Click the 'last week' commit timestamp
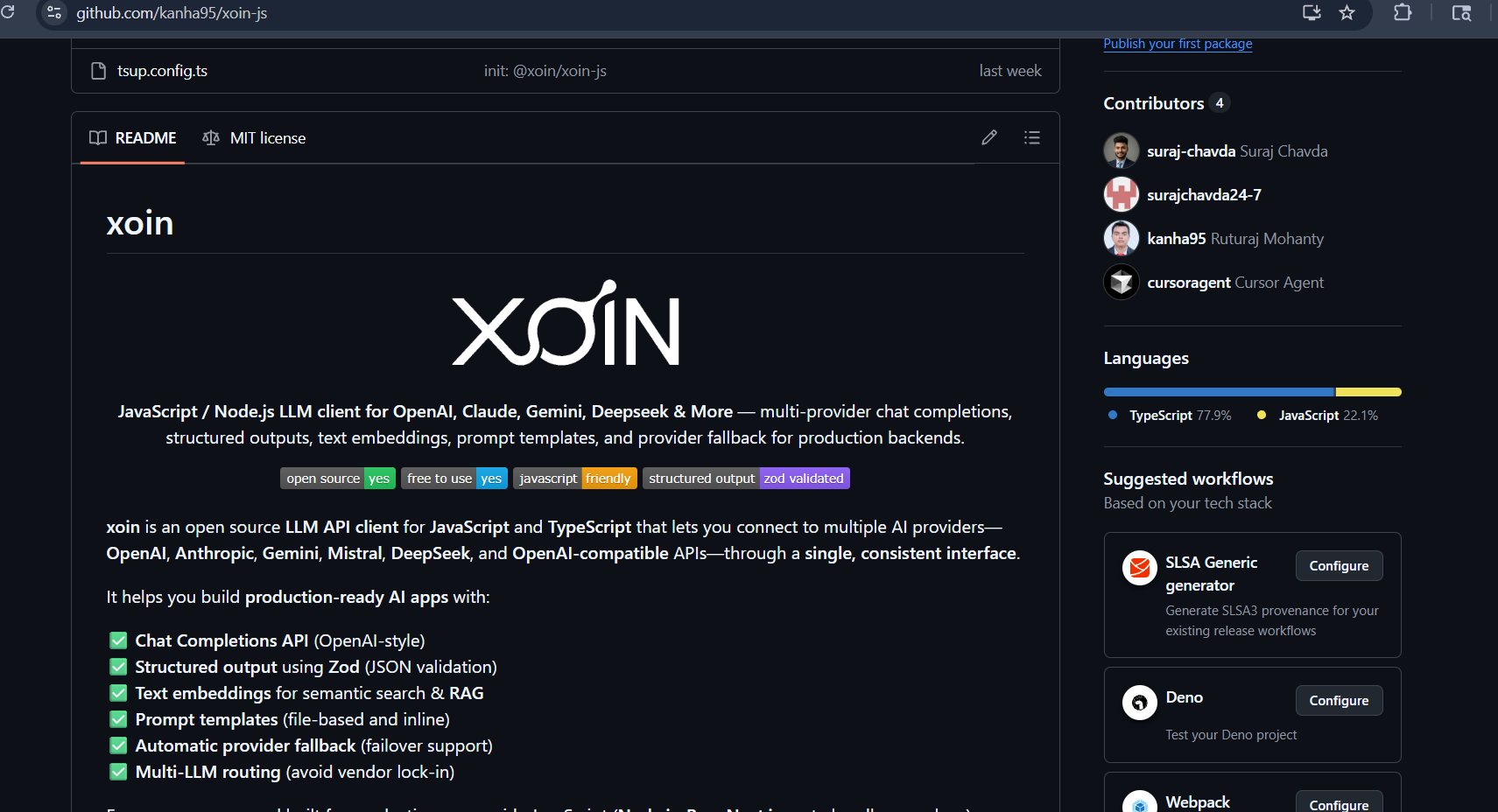 (x=1010, y=71)
